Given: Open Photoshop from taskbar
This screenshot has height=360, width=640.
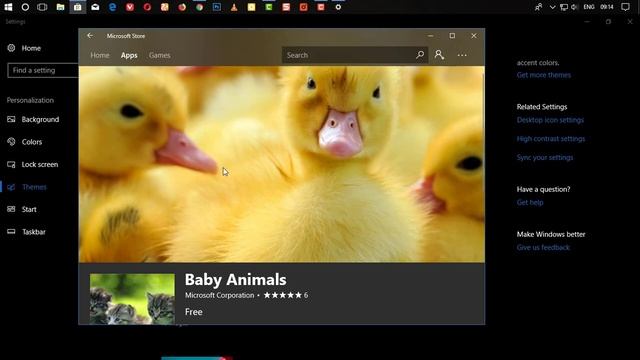Looking at the screenshot, I should pyautogui.click(x=217, y=7).
